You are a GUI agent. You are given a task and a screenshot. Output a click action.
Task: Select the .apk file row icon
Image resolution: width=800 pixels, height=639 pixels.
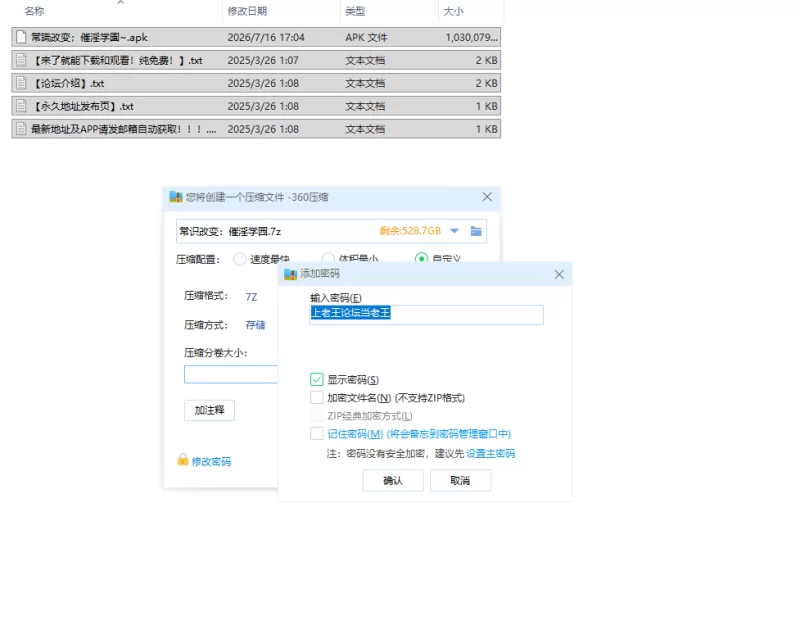tap(21, 37)
